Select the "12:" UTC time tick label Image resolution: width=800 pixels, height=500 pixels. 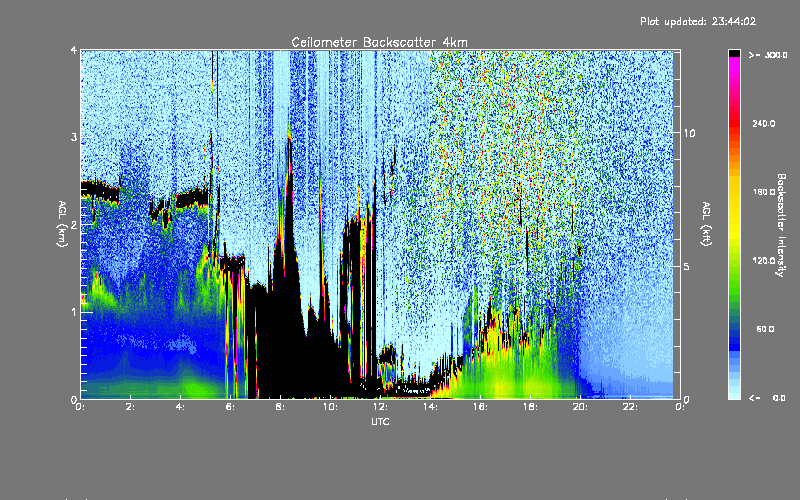[x=380, y=407]
